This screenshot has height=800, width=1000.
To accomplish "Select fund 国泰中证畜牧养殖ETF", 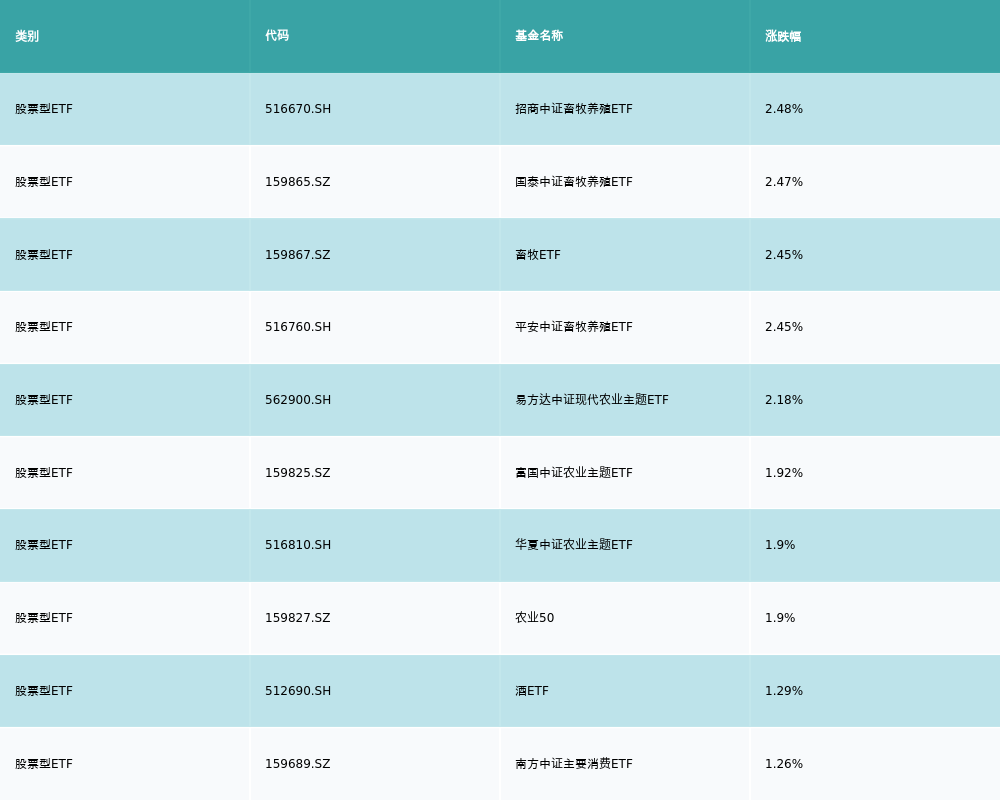I will pos(574,182).
